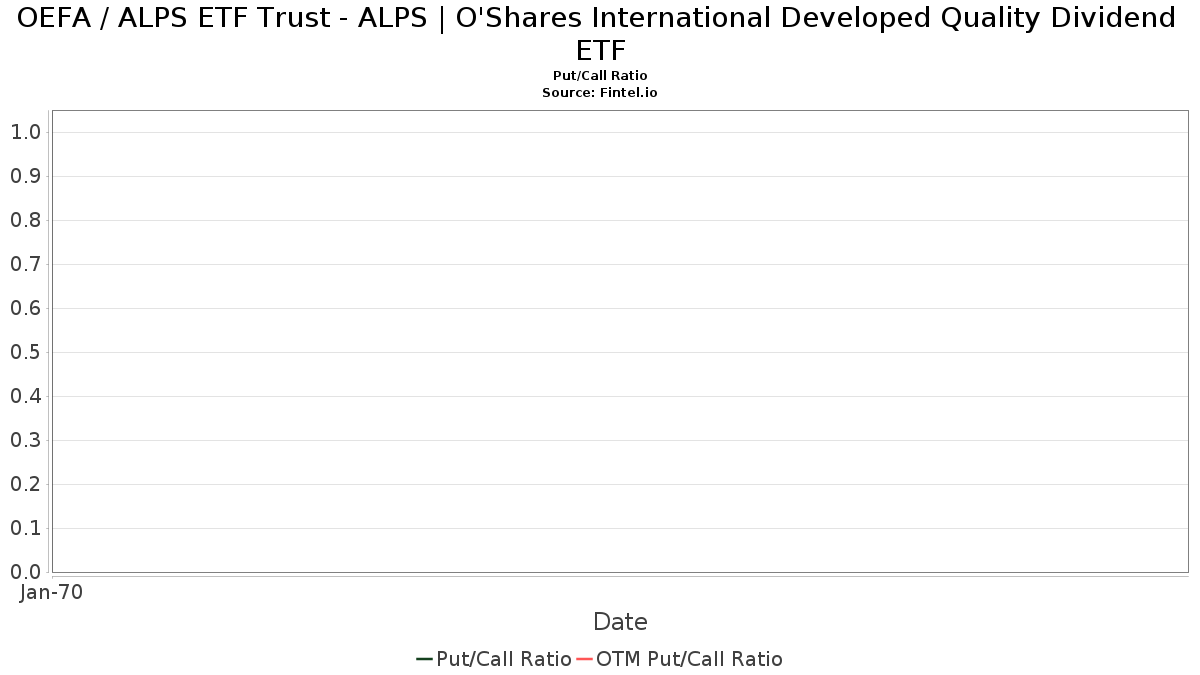Click the red OTM Put/Call Ratio legend line marker
Image resolution: width=1200 pixels, height=675 pixels.
[584, 659]
